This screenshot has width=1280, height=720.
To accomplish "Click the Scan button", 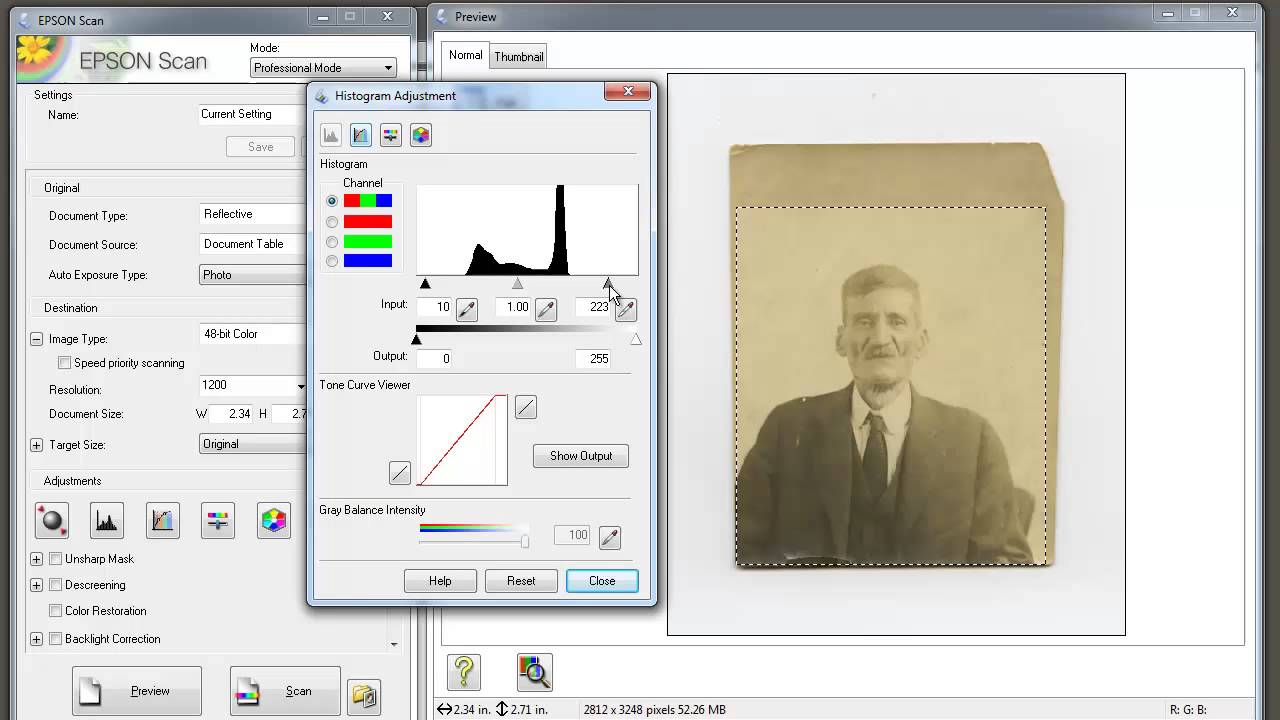I will pos(285,691).
